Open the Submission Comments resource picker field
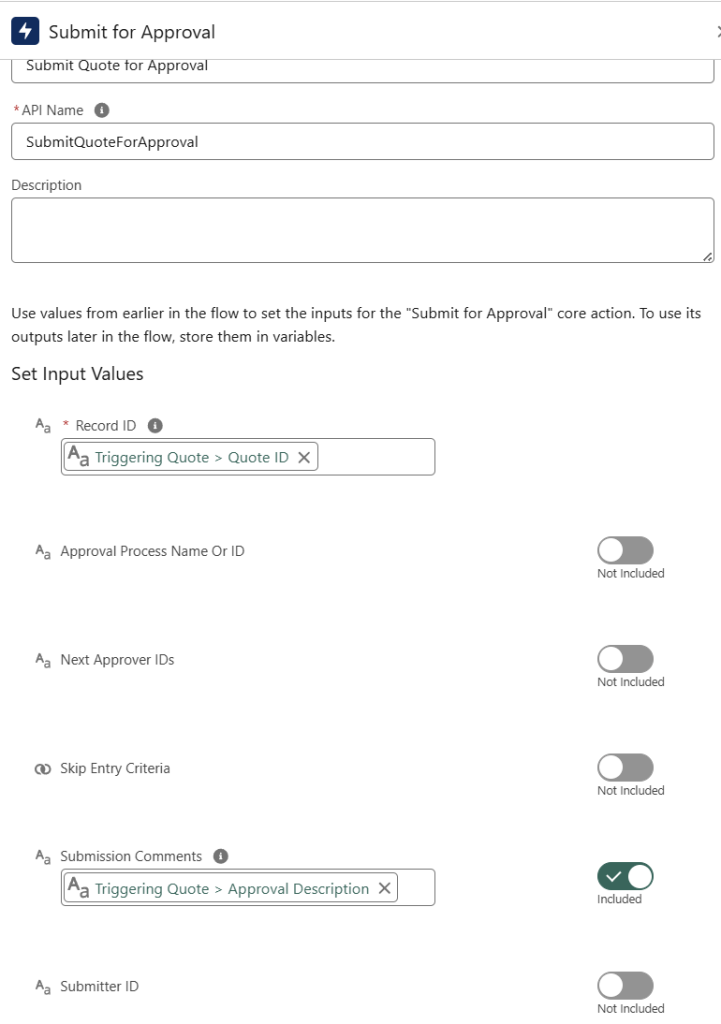This screenshot has height=1024, width=721. pyautogui.click(x=415, y=888)
